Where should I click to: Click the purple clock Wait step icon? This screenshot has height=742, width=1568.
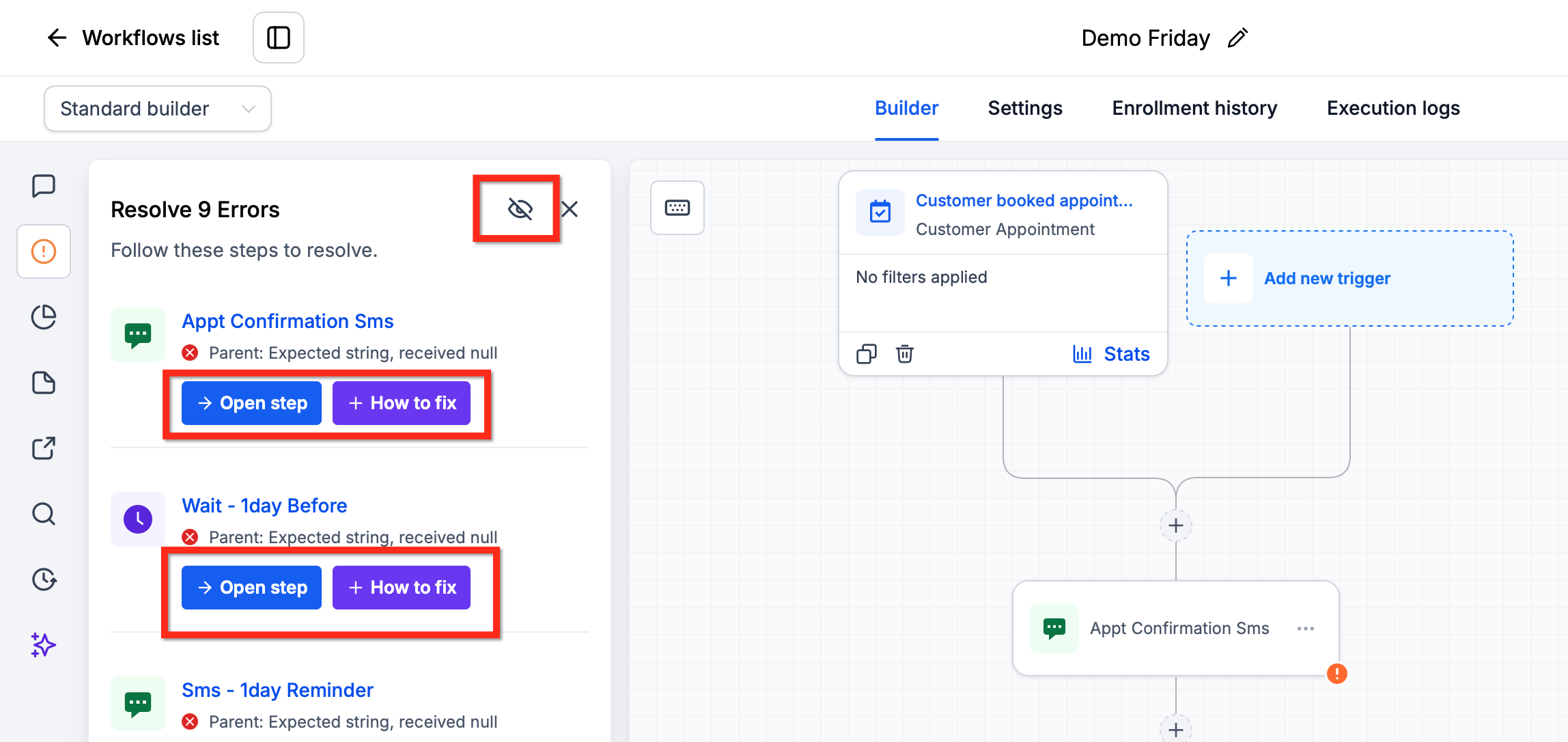click(x=138, y=519)
